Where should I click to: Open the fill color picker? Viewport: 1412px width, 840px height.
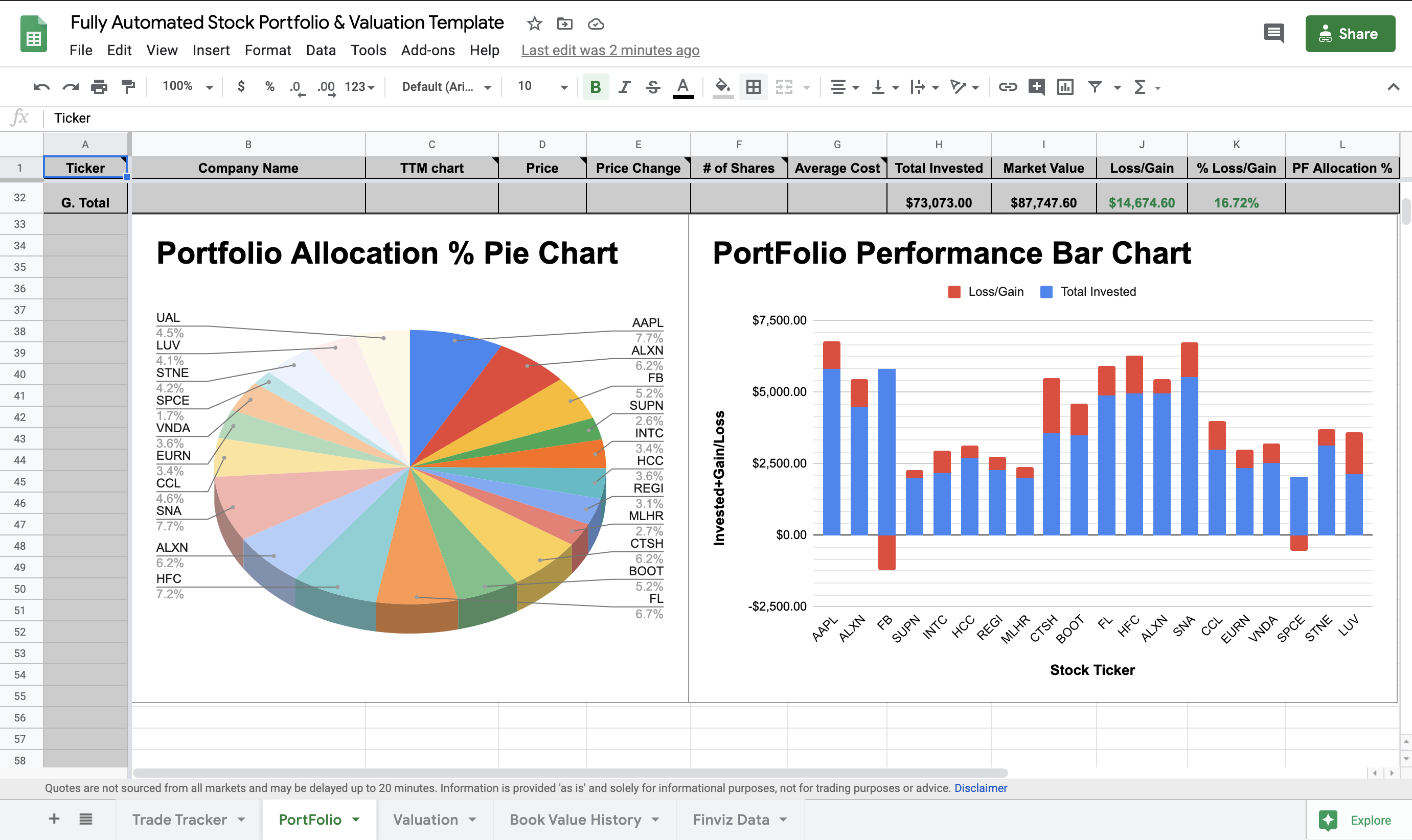click(x=722, y=87)
